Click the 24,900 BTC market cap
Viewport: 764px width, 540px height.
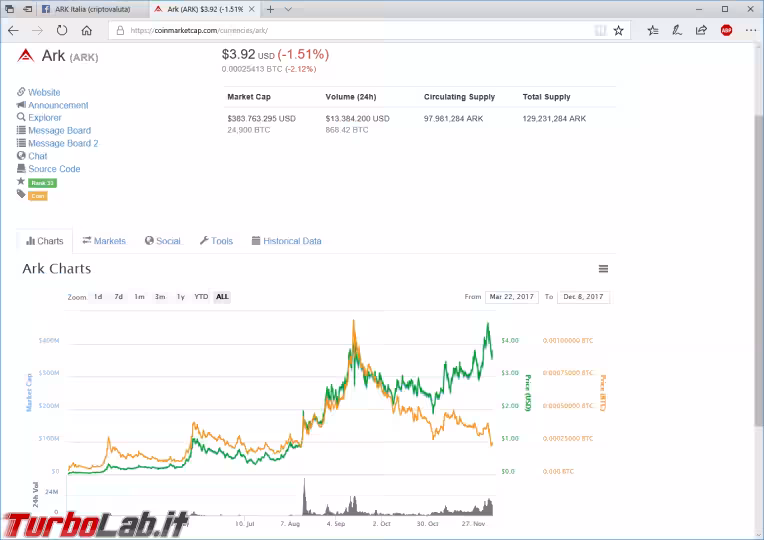click(x=248, y=130)
